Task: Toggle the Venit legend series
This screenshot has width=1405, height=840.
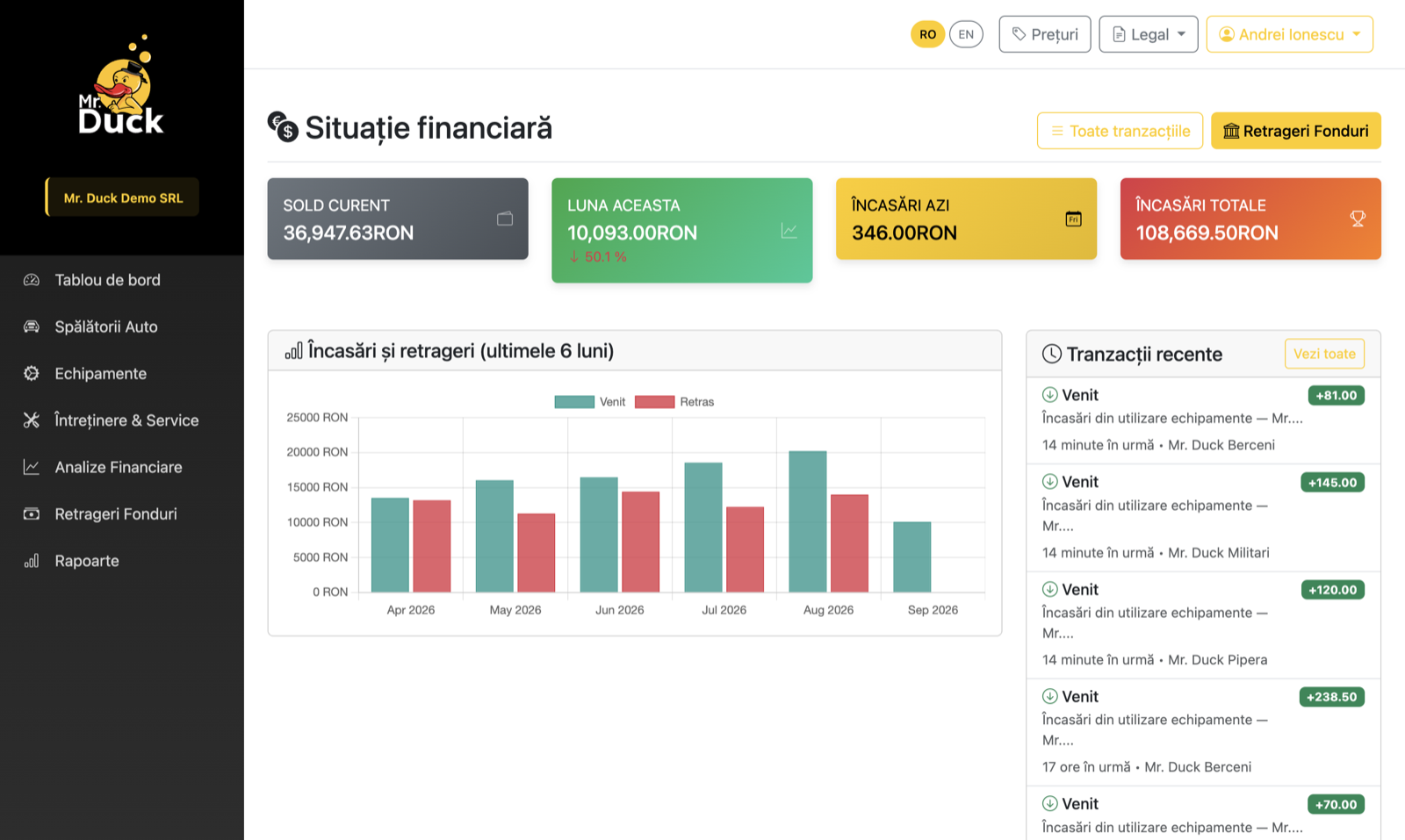Action: click(590, 402)
